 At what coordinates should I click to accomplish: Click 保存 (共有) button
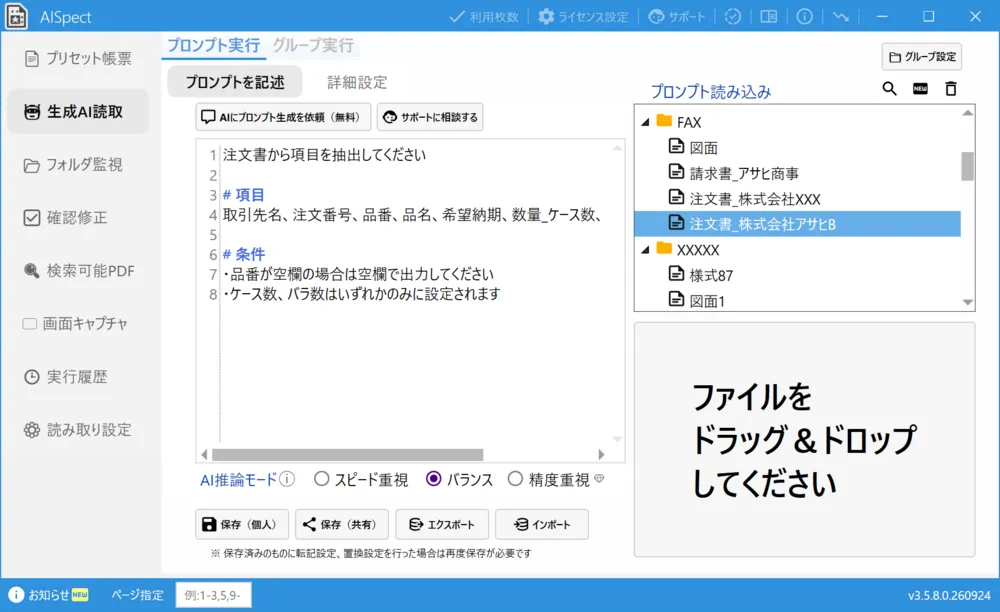click(x=342, y=525)
